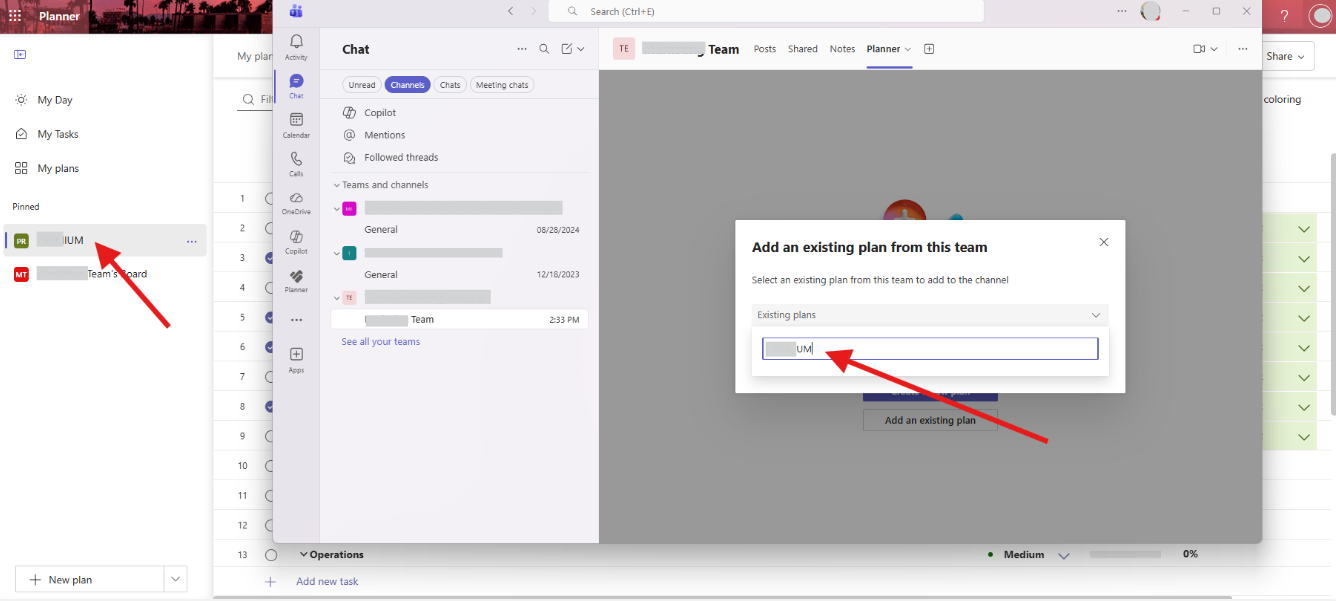1336x601 pixels.
Task: Click the plan name input ending UM
Action: (930, 348)
